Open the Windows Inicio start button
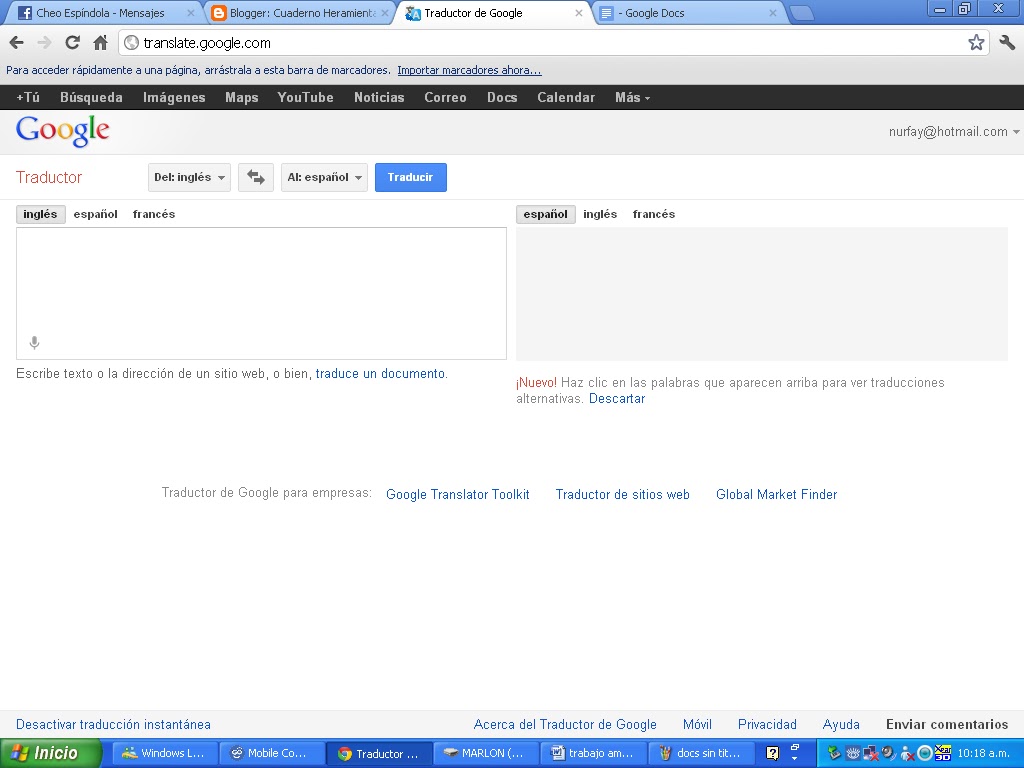This screenshot has width=1024, height=768. click(51, 753)
